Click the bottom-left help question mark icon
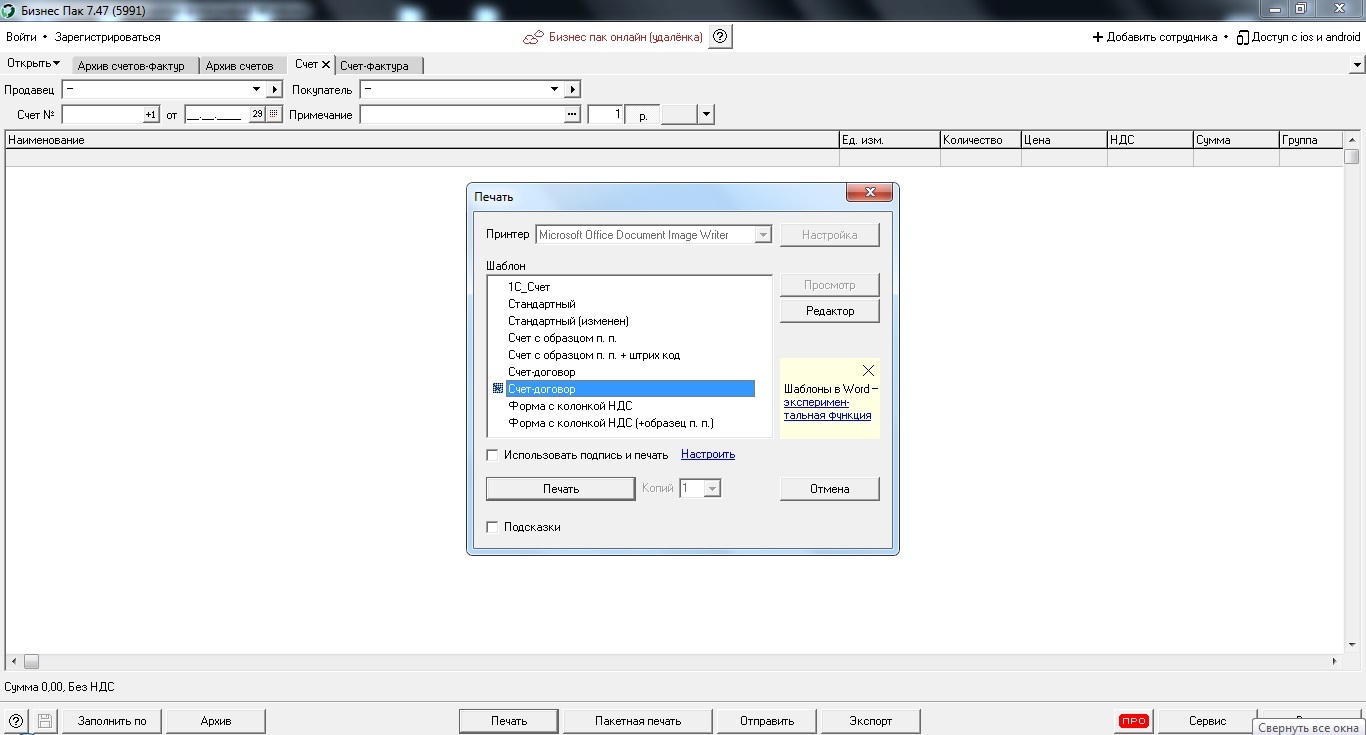The image size is (1366, 735). pos(16,721)
